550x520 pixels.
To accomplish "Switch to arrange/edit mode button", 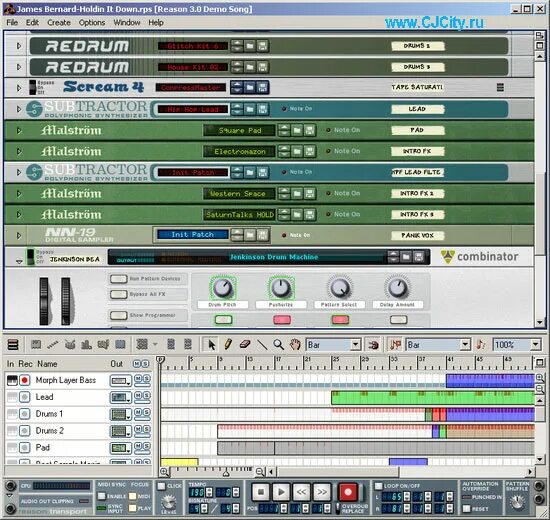I will click(13, 345).
